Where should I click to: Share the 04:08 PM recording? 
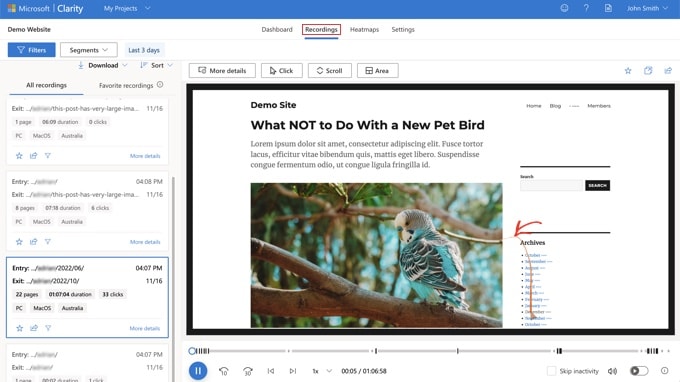coord(33,242)
